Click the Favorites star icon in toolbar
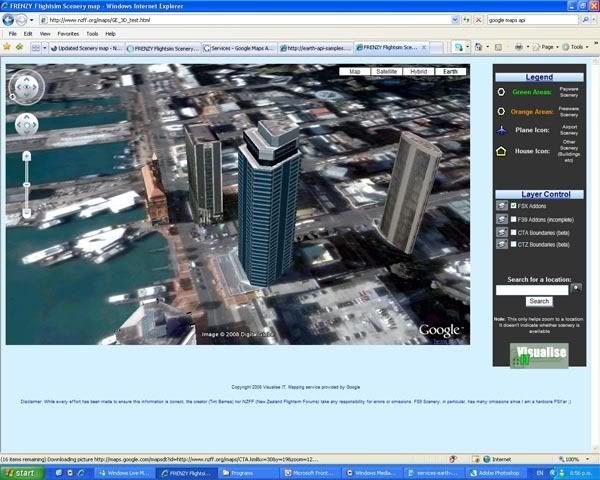 pyautogui.click(x=8, y=47)
